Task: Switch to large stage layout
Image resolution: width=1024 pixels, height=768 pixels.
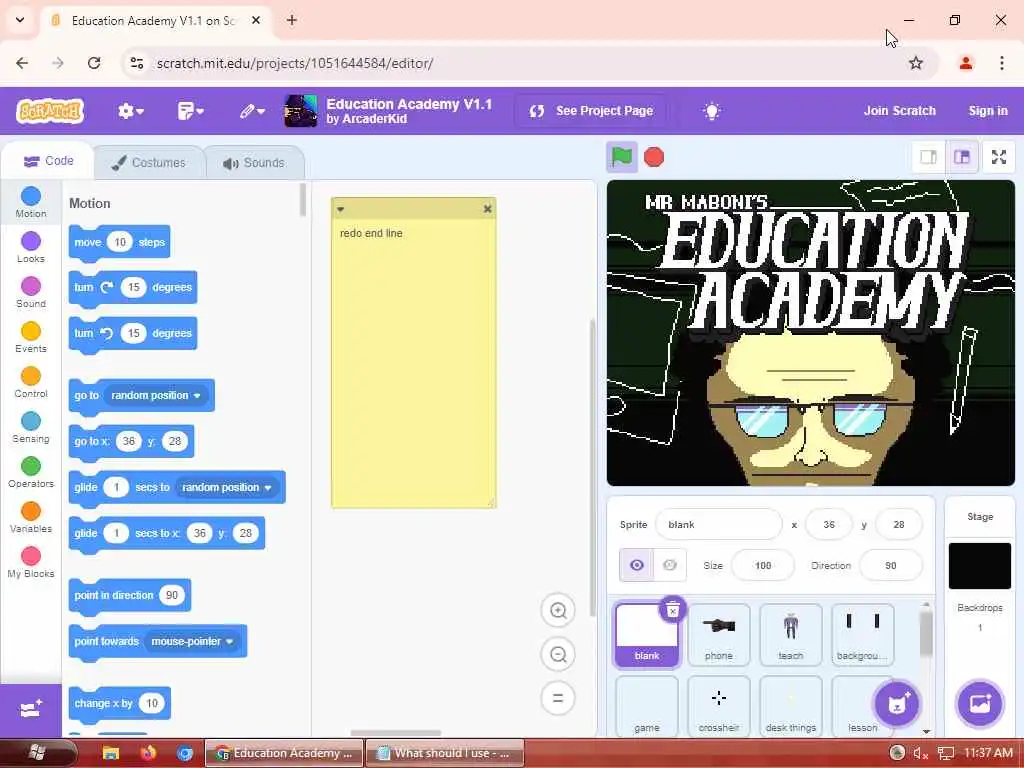Action: [962, 157]
